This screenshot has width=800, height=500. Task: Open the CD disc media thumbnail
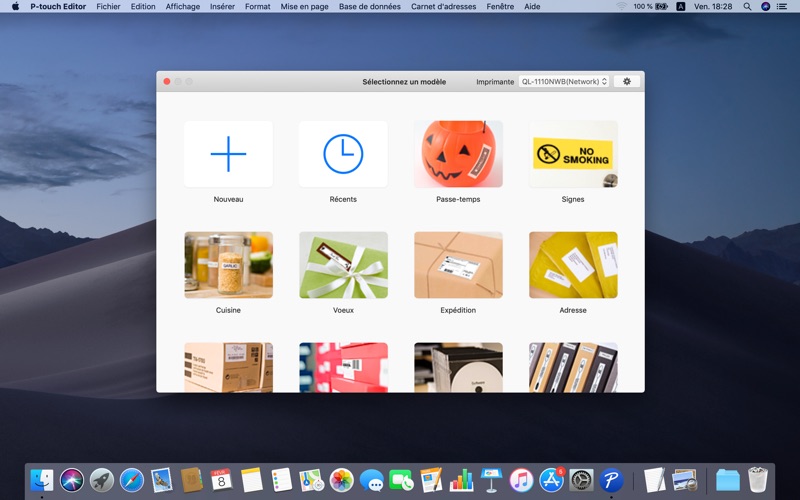point(458,367)
